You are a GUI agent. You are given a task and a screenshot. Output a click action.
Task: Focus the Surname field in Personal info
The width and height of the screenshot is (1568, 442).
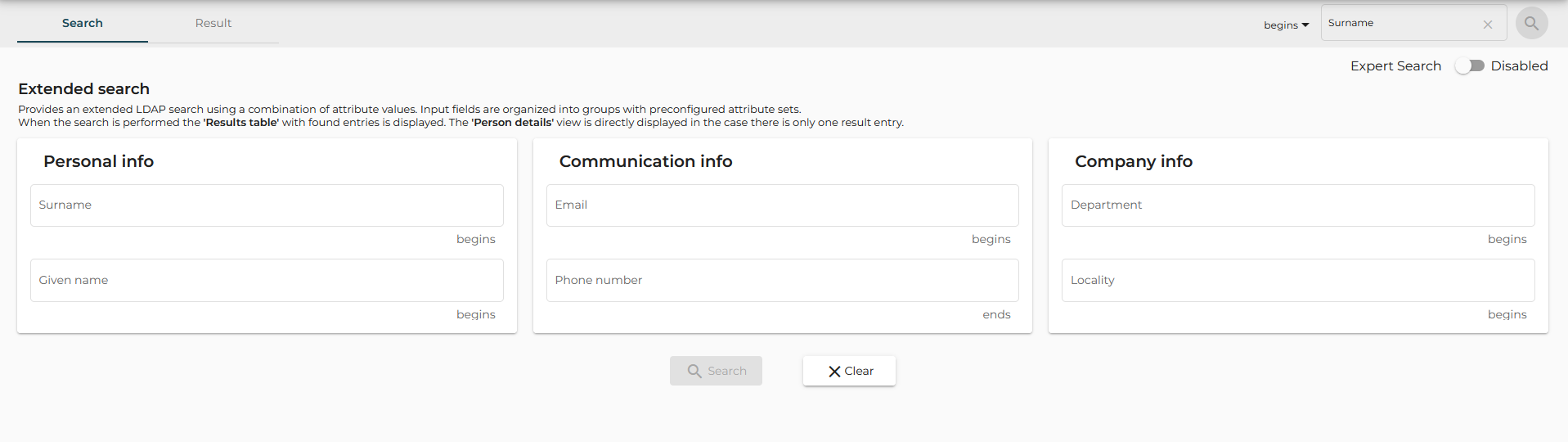click(267, 205)
